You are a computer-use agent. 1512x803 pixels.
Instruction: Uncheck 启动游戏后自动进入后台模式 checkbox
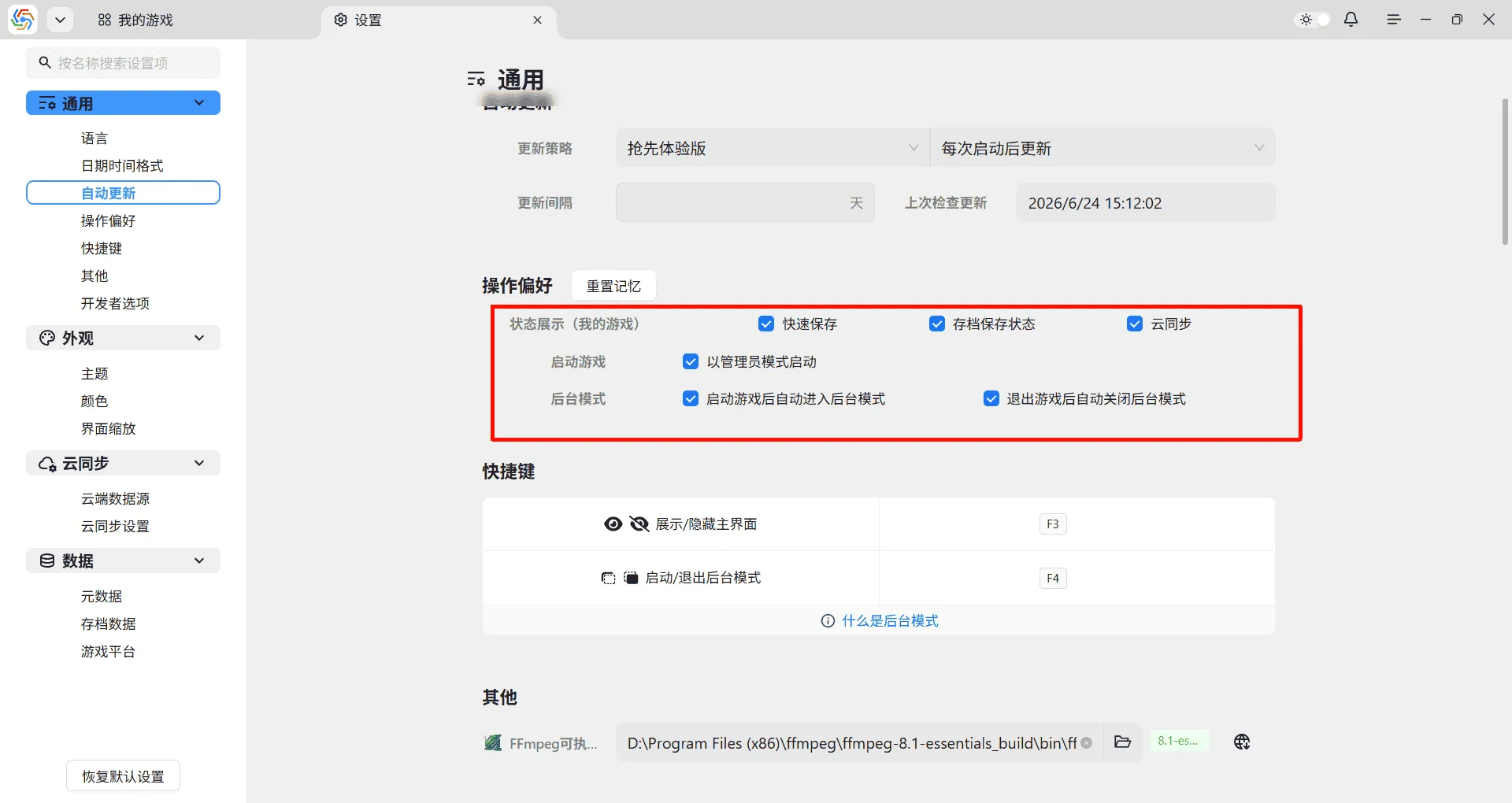(x=691, y=398)
